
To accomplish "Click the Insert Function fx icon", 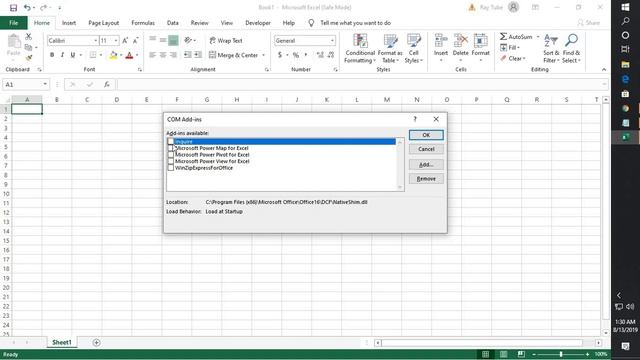I will click(107, 84).
